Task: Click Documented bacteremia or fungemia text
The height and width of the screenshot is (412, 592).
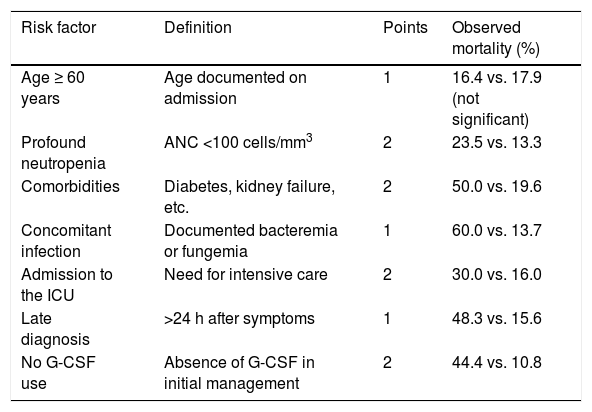Action: point(251,241)
